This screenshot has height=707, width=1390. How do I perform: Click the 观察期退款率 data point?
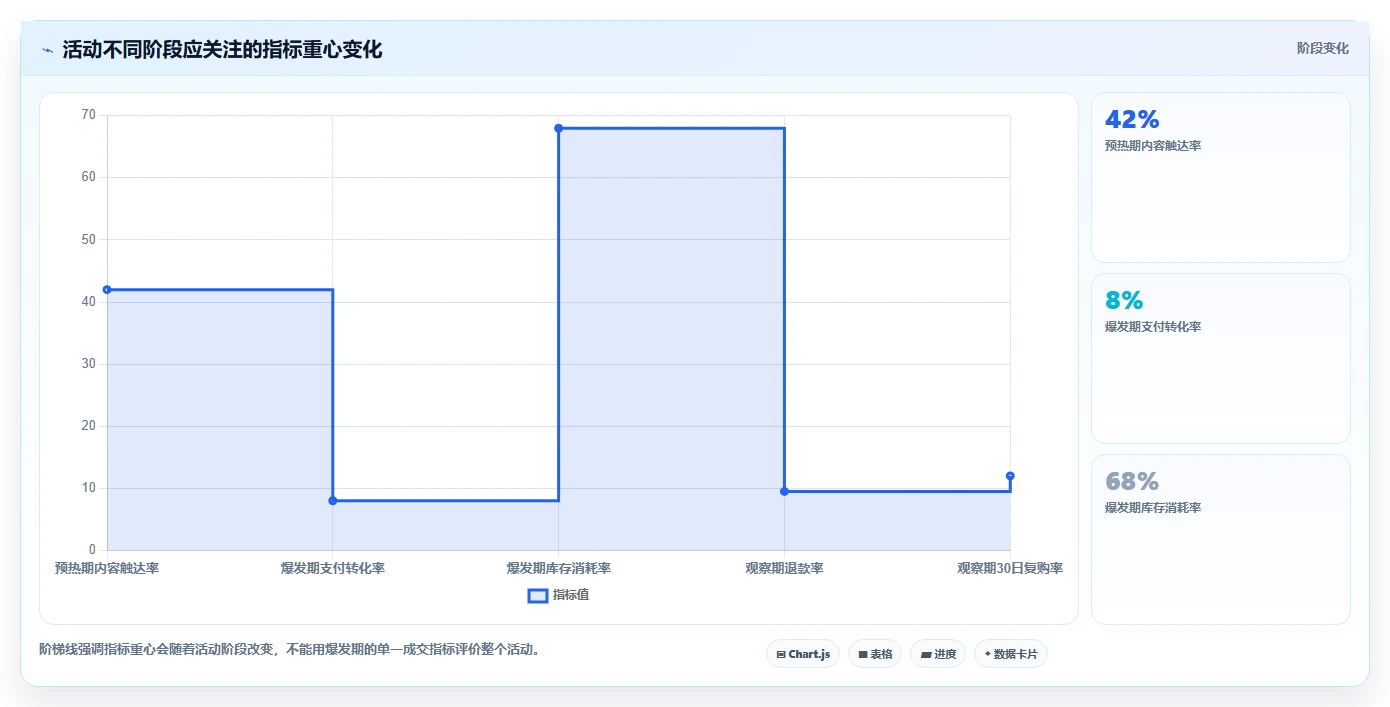click(784, 491)
